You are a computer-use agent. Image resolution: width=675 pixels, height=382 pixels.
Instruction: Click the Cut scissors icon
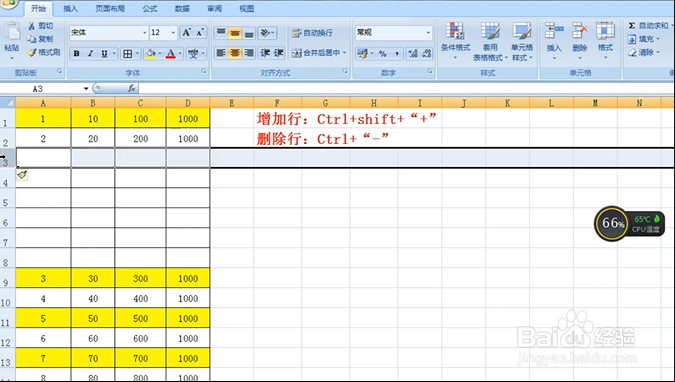[x=31, y=26]
